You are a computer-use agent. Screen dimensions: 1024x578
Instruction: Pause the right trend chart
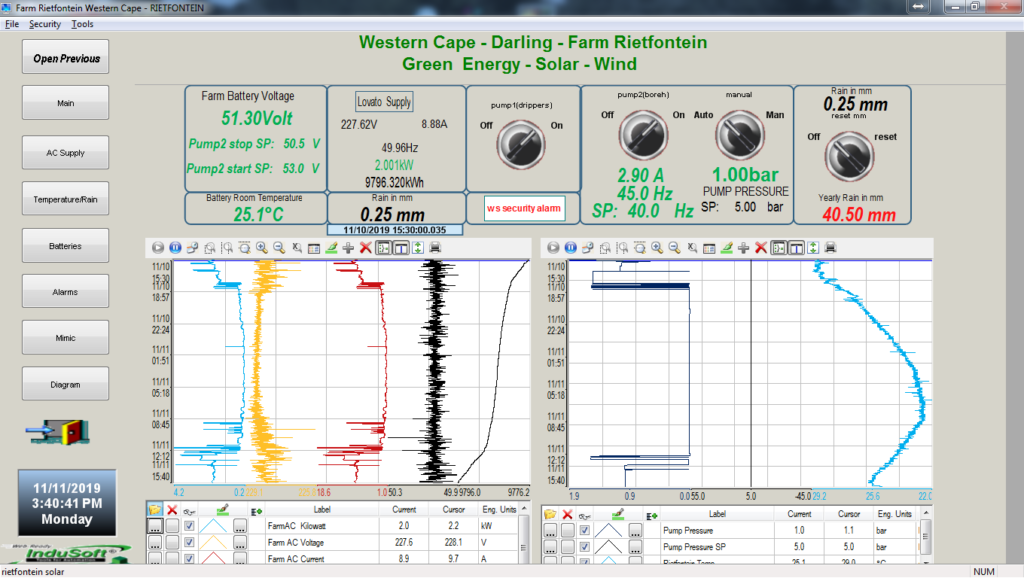571,248
